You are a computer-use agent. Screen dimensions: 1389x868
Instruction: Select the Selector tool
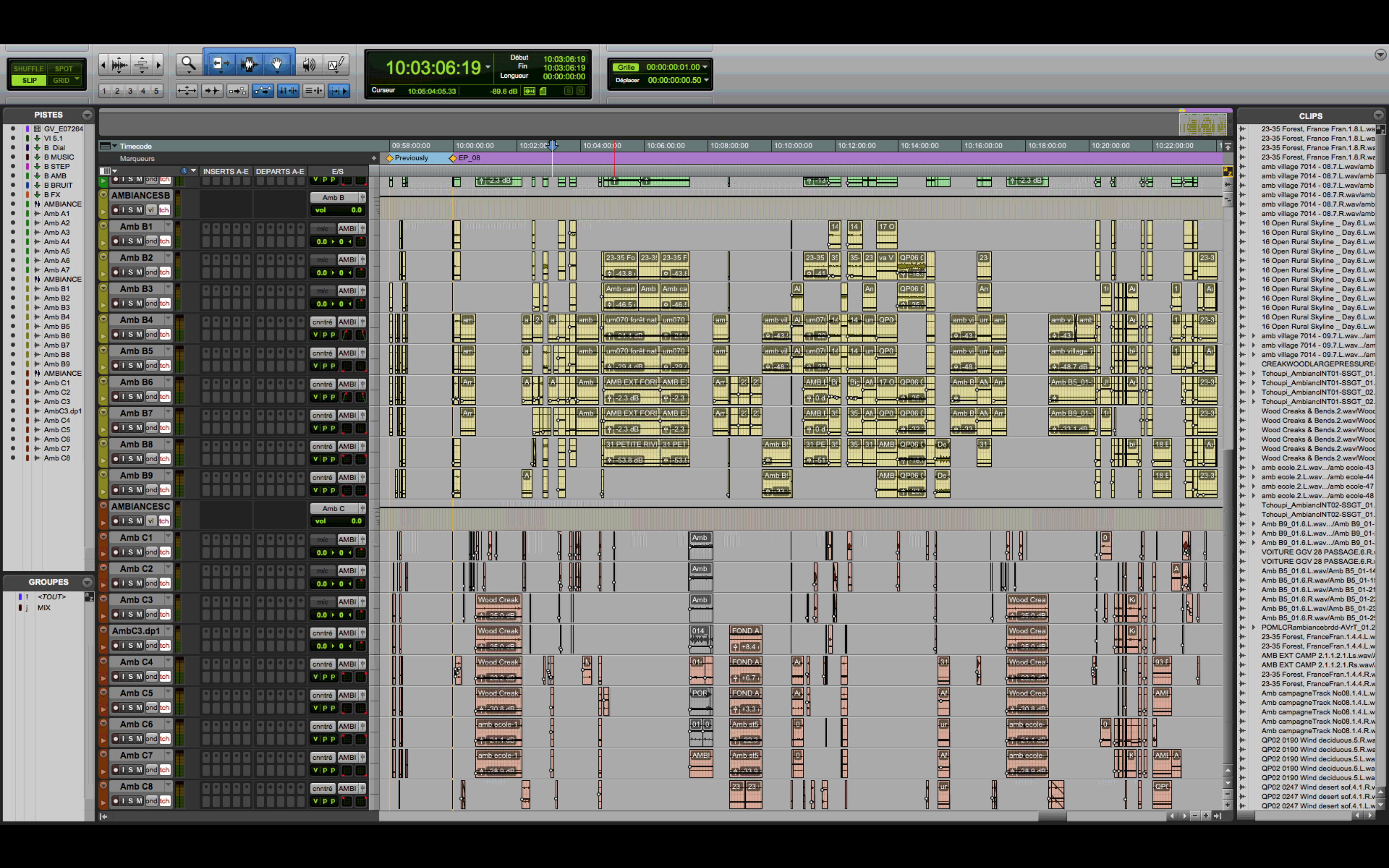pyautogui.click(x=249, y=64)
